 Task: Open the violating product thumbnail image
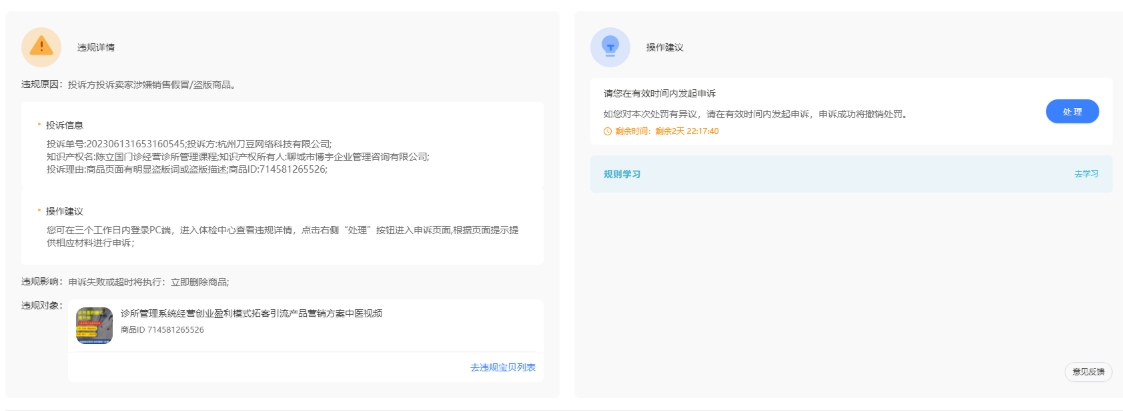click(94, 326)
